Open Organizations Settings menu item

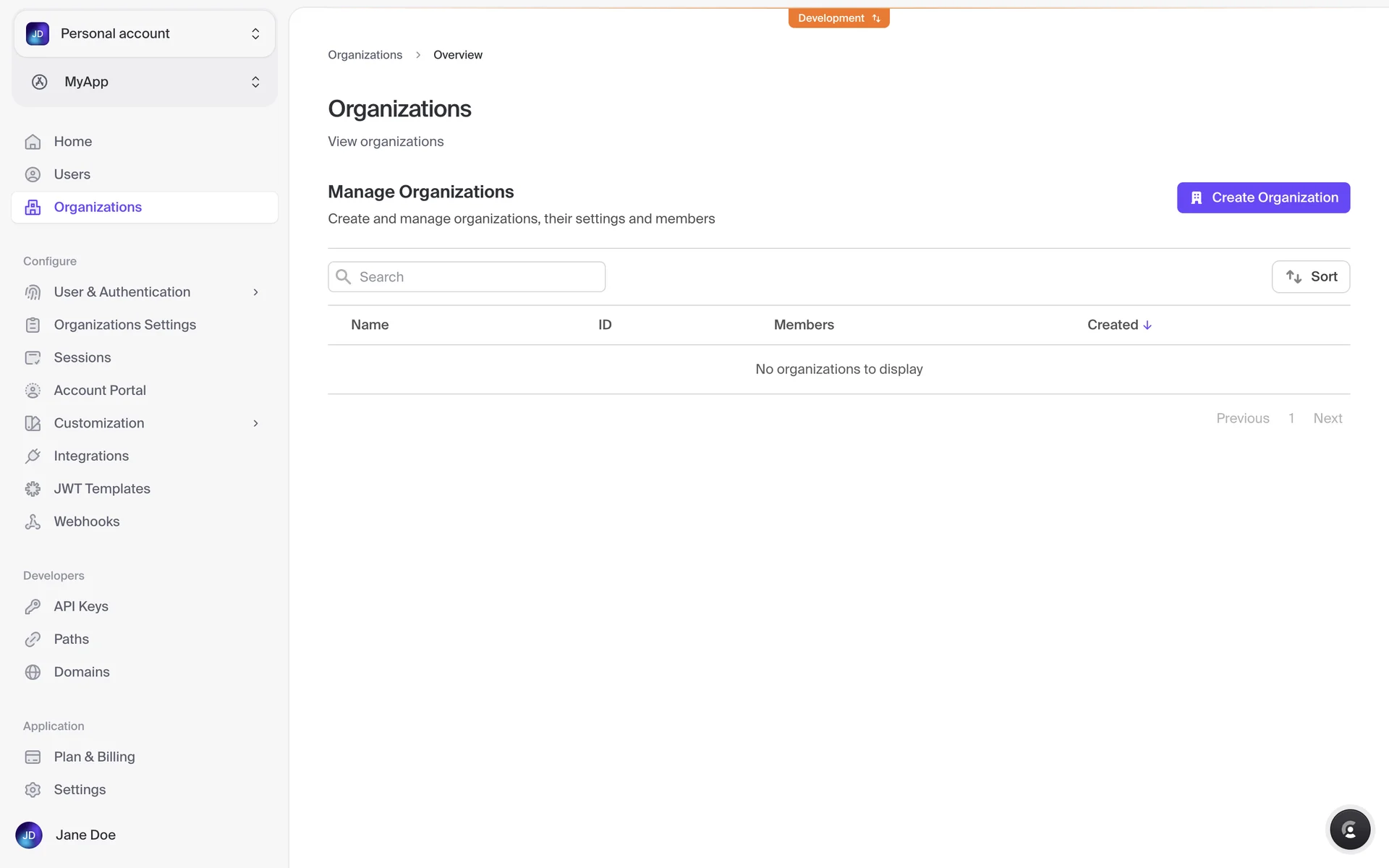tap(124, 325)
